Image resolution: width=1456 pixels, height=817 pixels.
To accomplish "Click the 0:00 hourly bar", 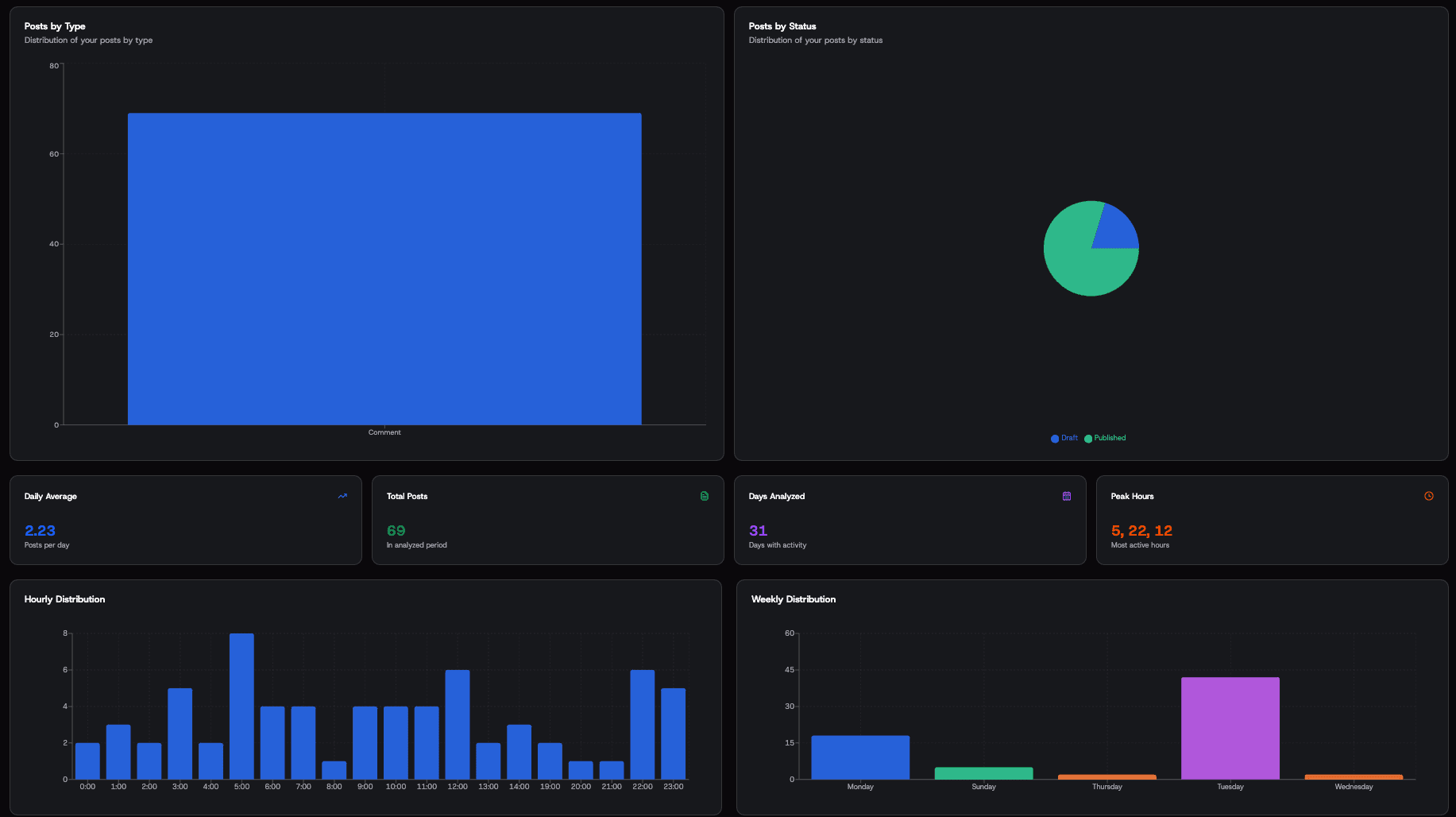I will [87, 761].
